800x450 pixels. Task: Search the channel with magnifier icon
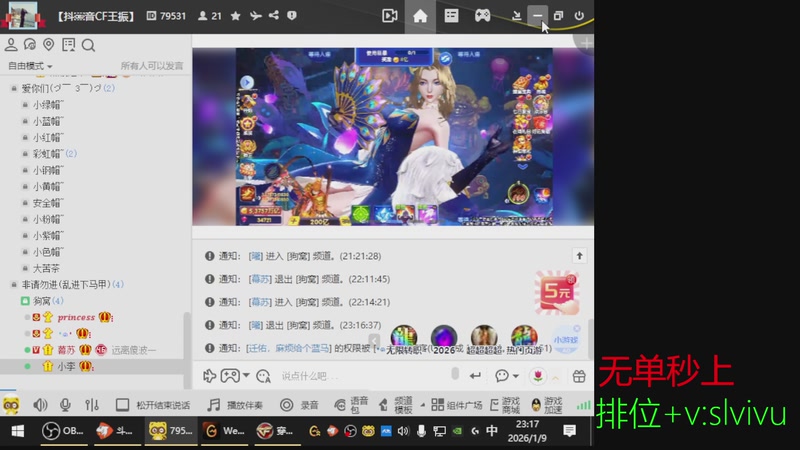(88, 45)
